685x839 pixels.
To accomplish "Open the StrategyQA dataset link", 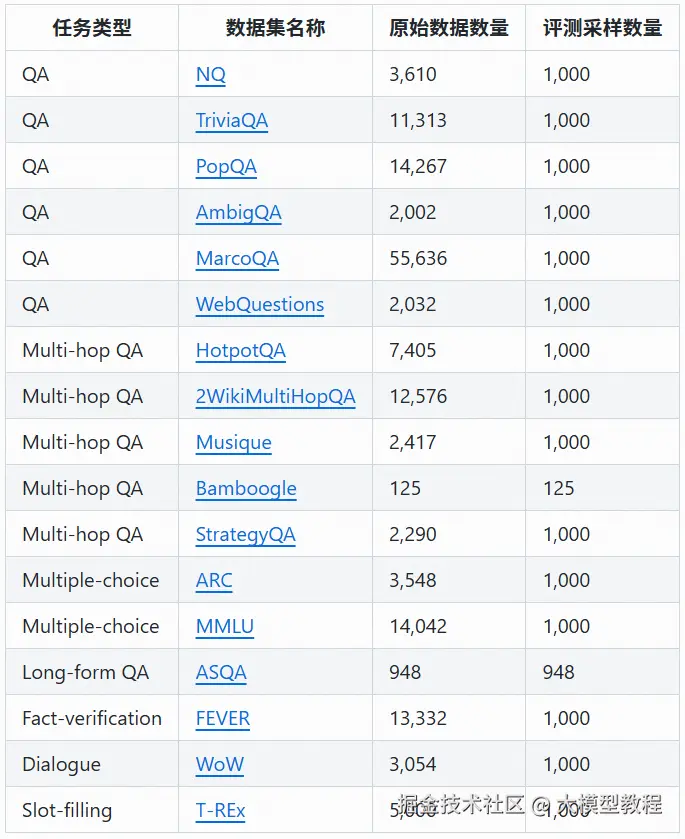I will tap(246, 535).
